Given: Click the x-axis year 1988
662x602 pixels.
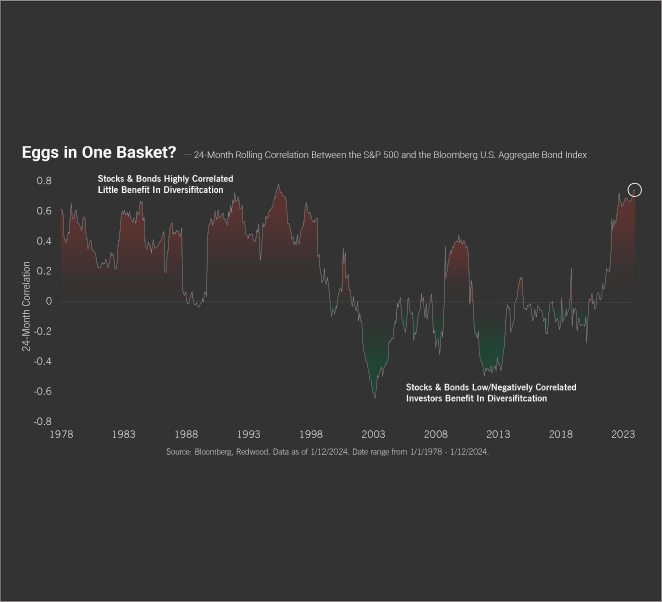Looking at the screenshot, I should point(186,434).
